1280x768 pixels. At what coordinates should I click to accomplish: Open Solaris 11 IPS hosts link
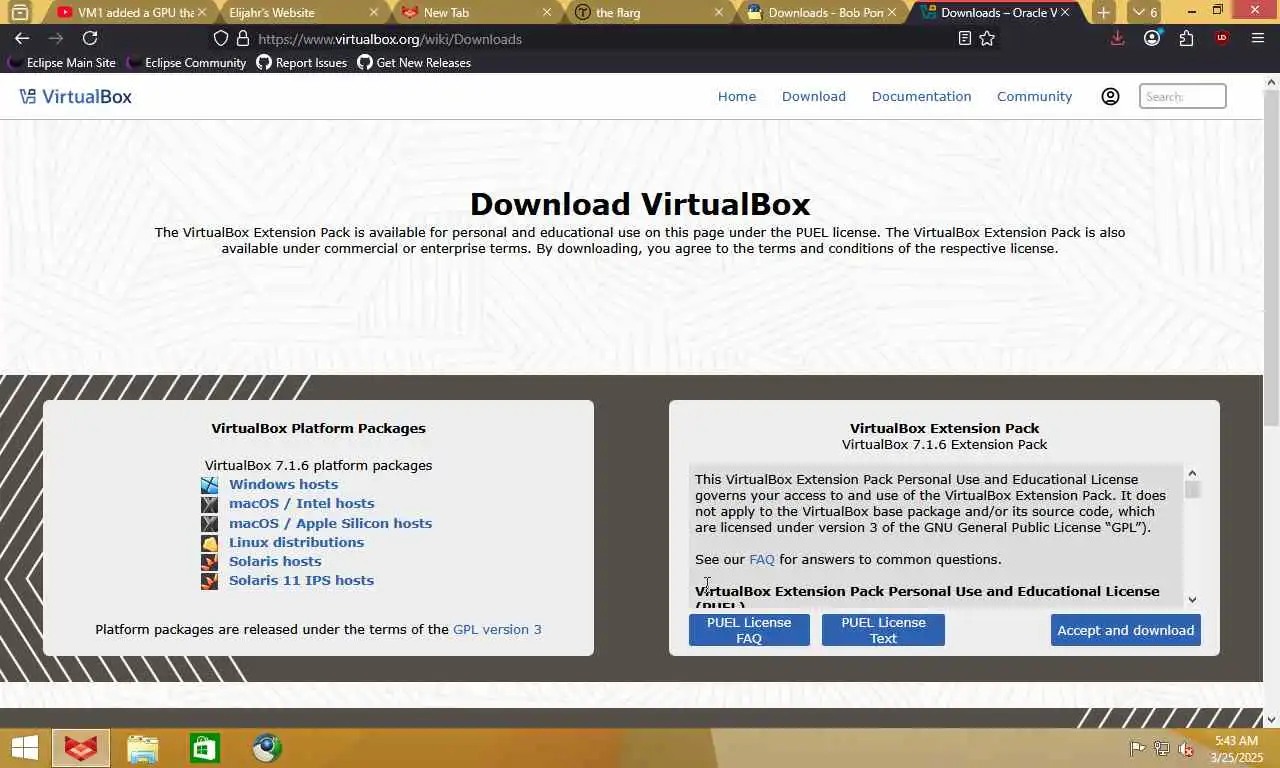301,580
